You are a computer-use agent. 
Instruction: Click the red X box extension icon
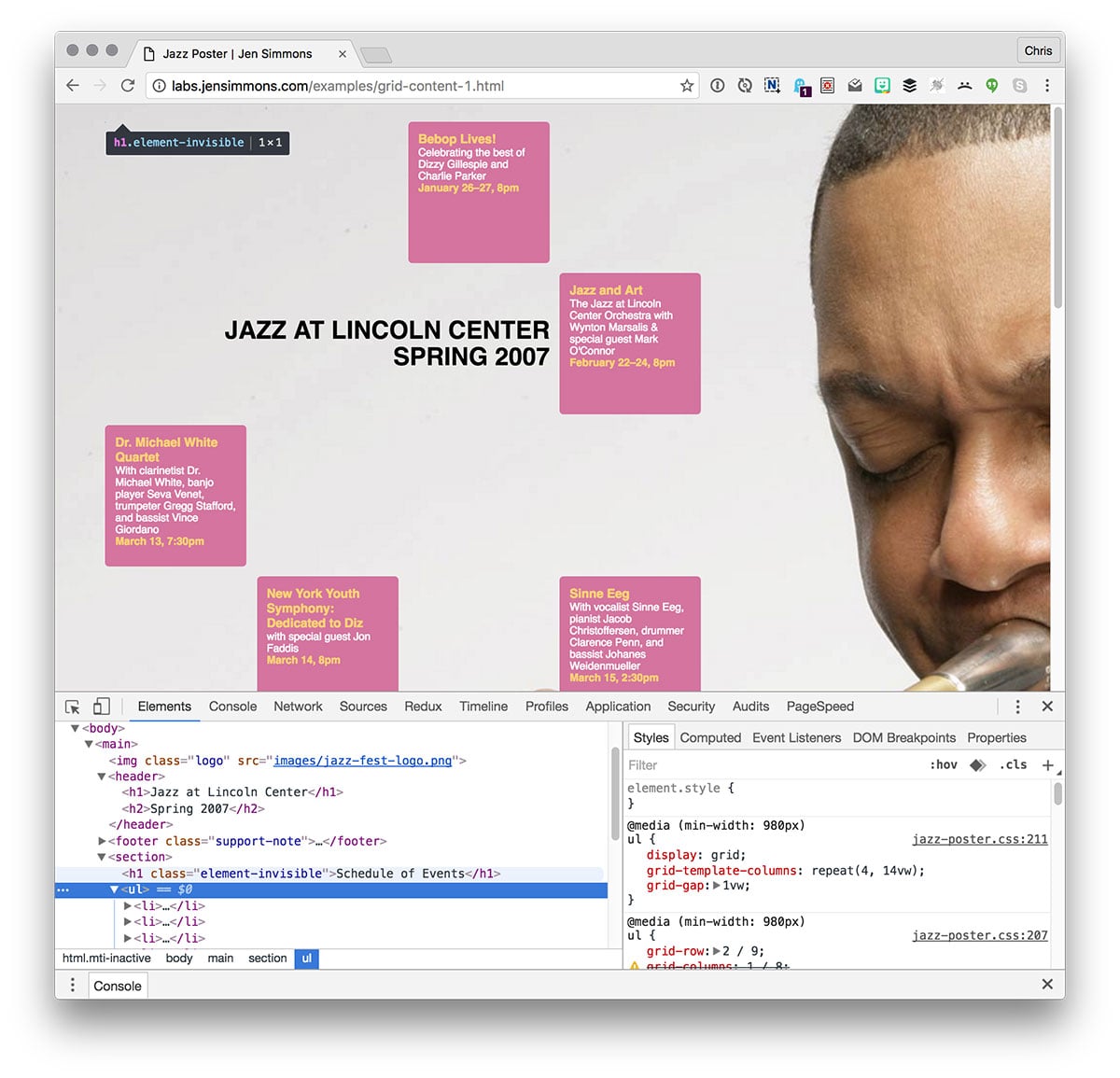point(827,86)
